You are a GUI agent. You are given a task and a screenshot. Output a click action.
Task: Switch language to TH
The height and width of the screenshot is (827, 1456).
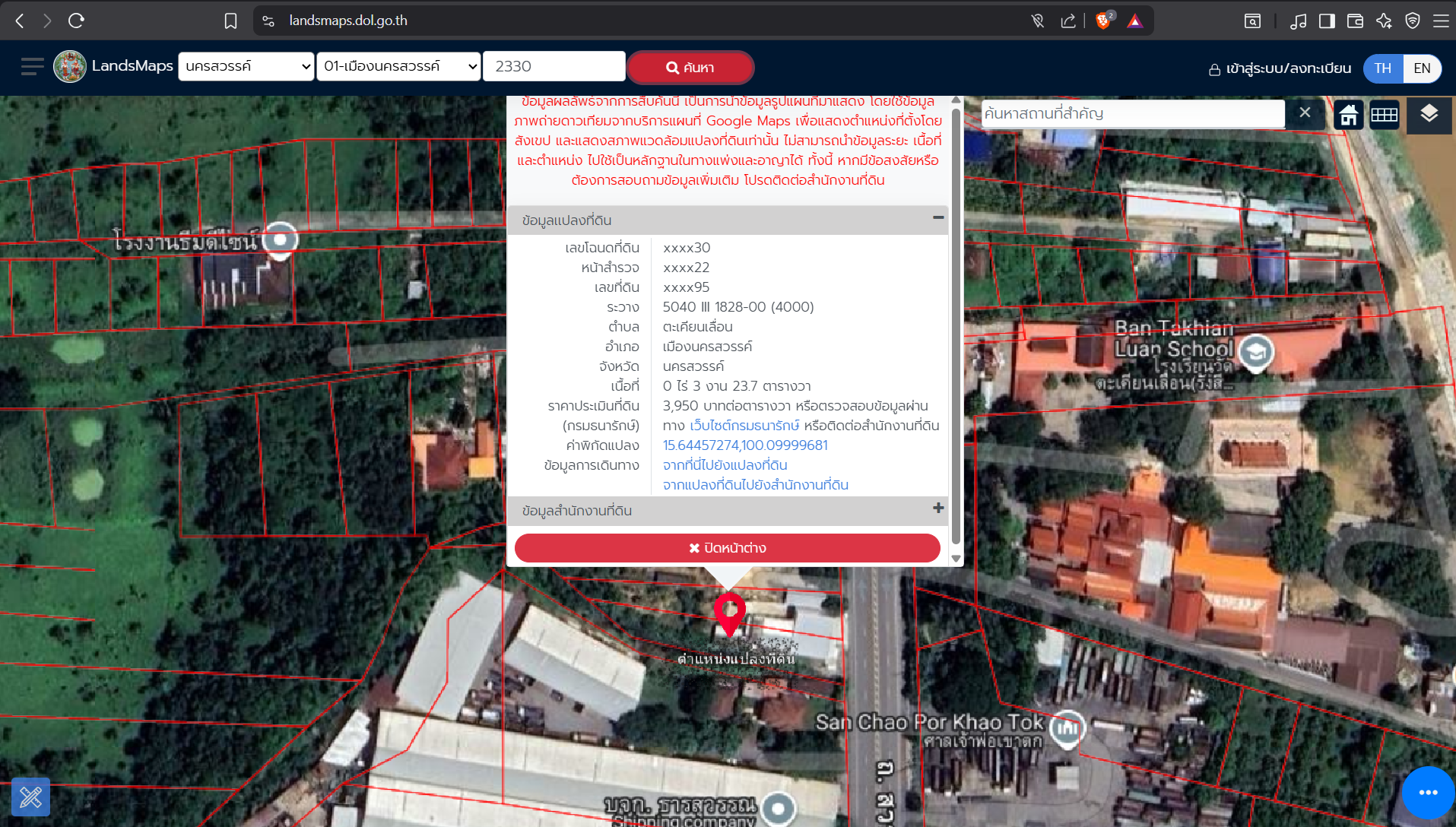(x=1383, y=68)
